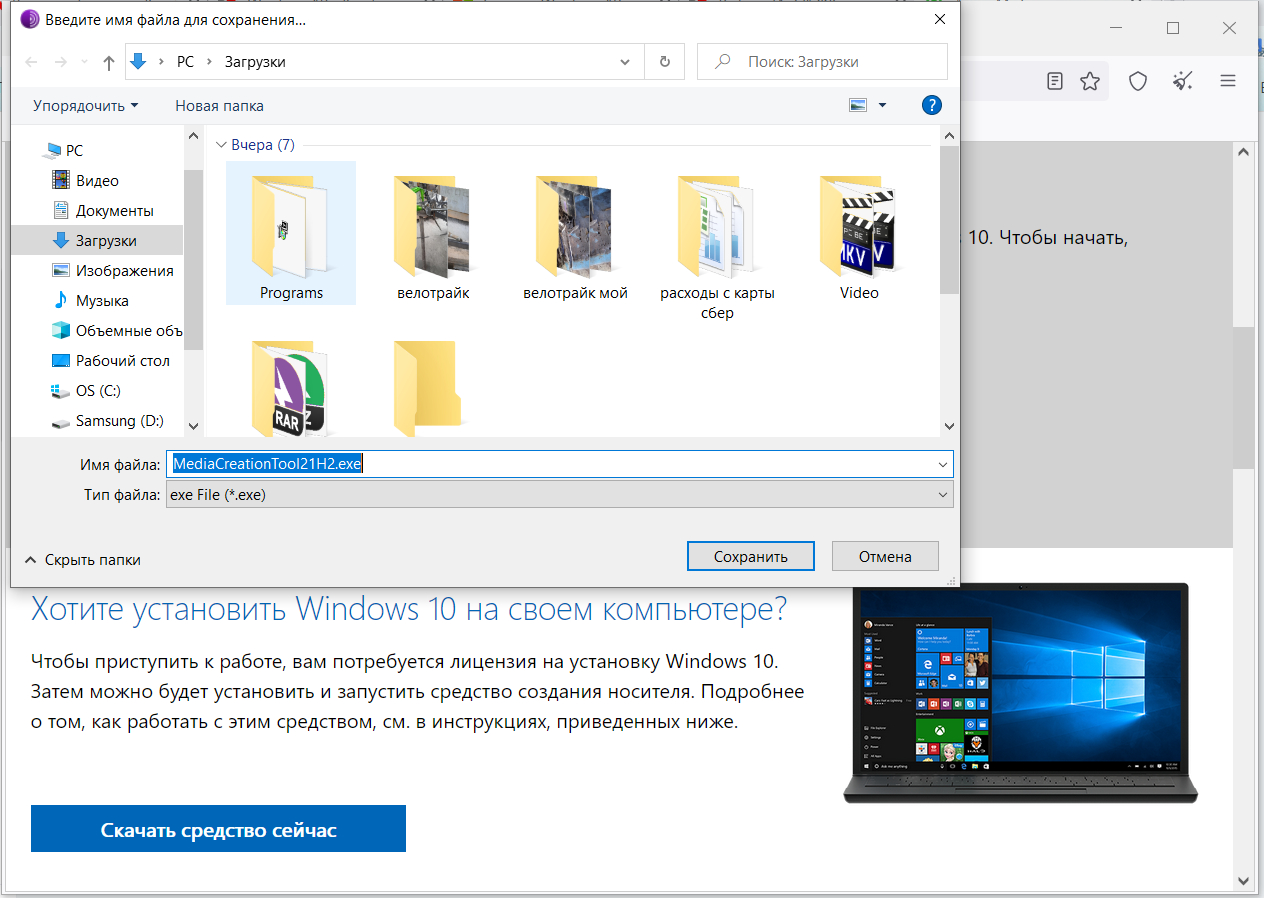Click the Загрузки breadcrumb in address bar

click(x=255, y=62)
